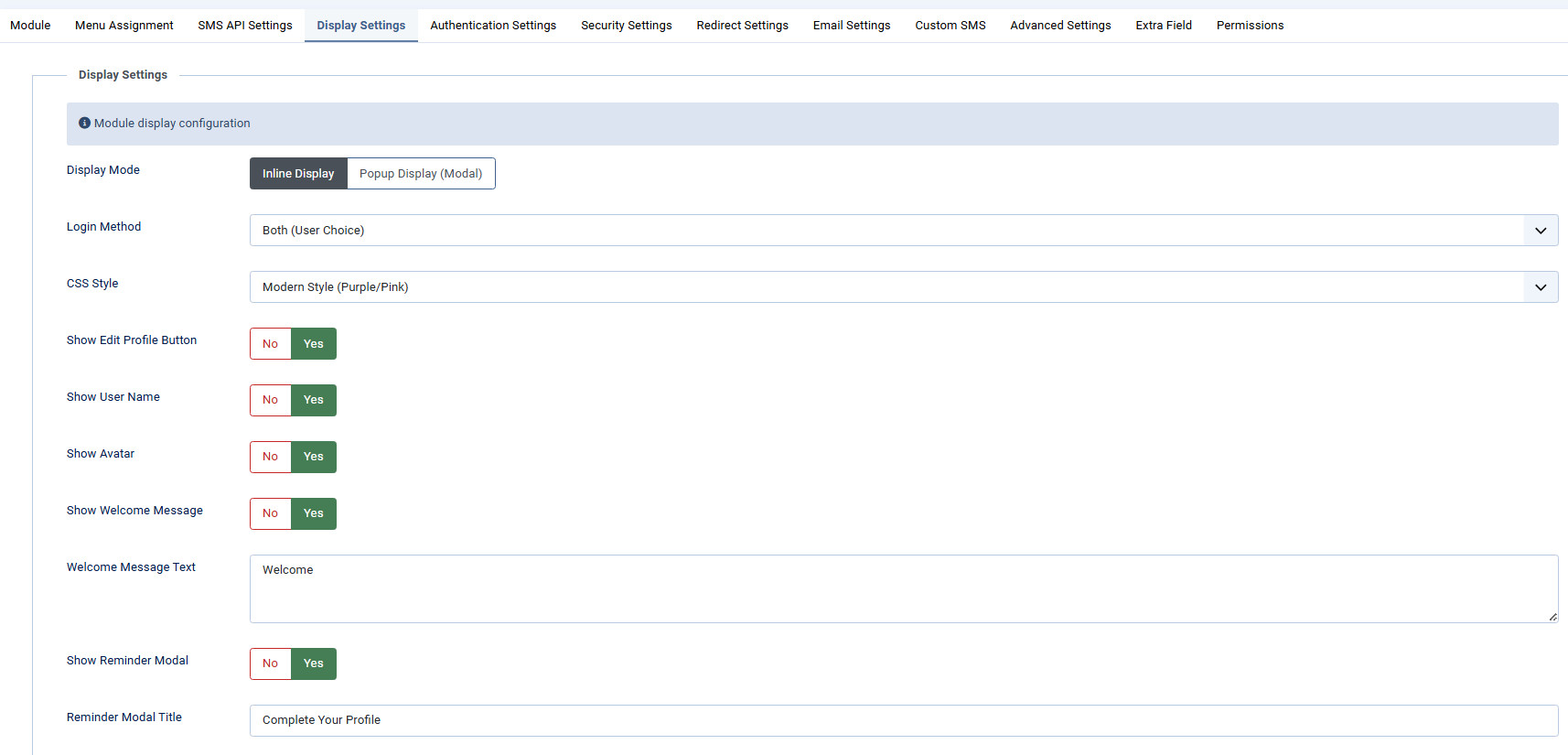Switch to the SMS API Settings tab

pyautogui.click(x=245, y=26)
